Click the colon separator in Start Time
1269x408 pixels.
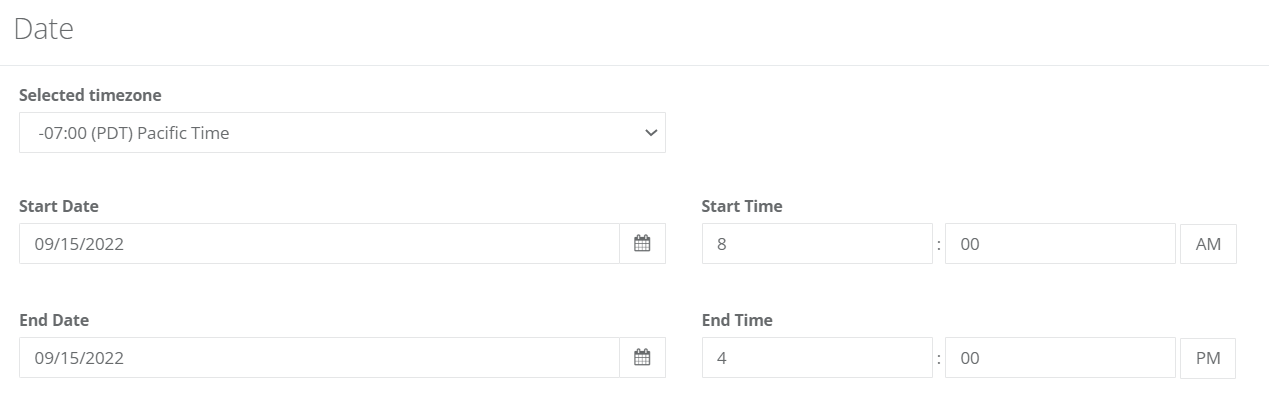939,244
